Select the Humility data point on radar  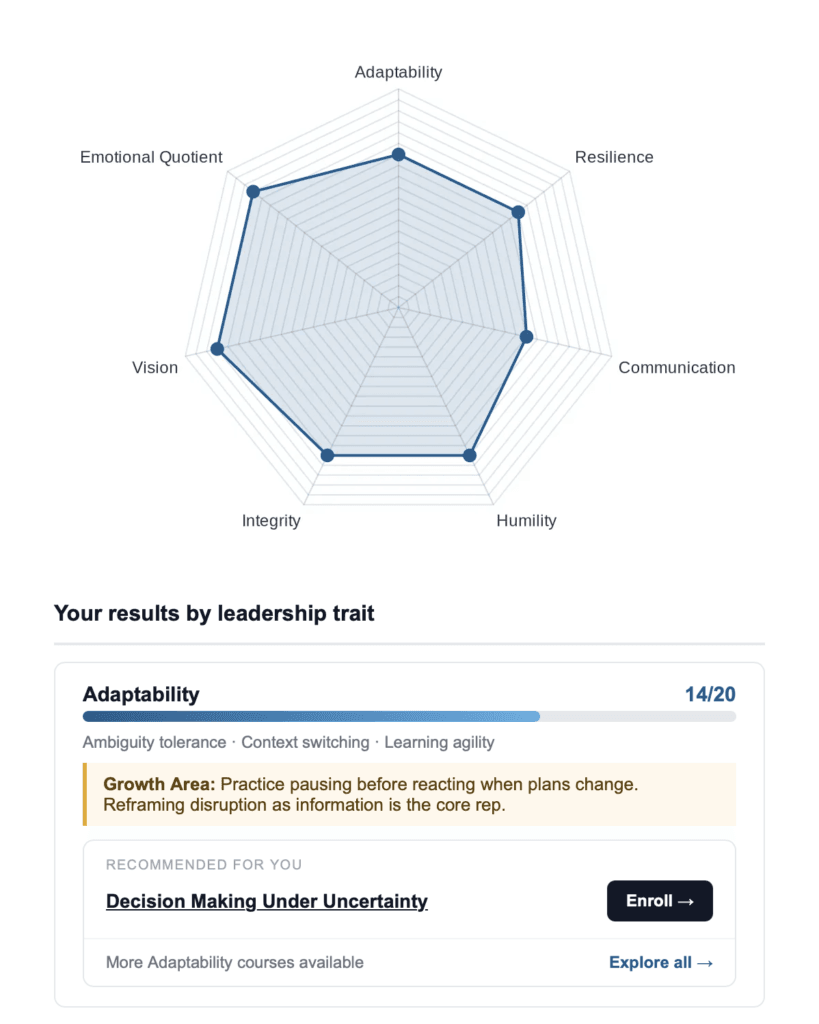click(470, 455)
